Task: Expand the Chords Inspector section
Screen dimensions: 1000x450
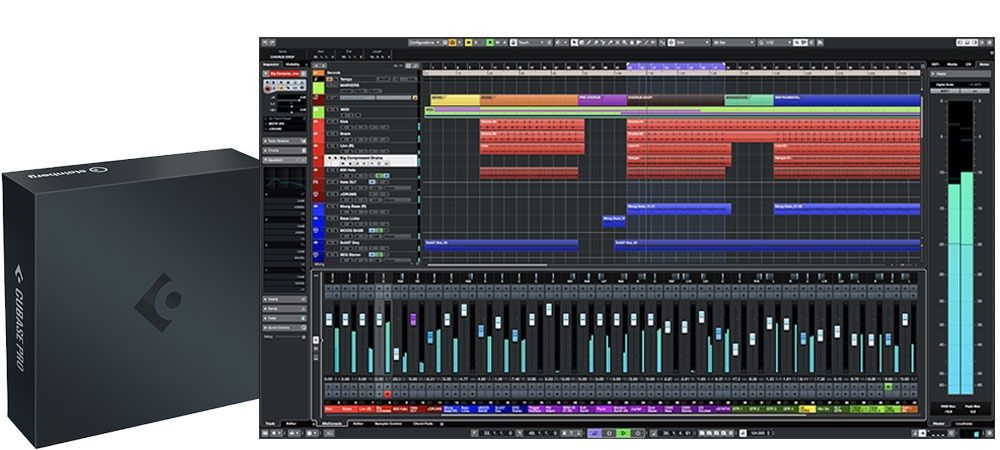Action: (x=285, y=150)
